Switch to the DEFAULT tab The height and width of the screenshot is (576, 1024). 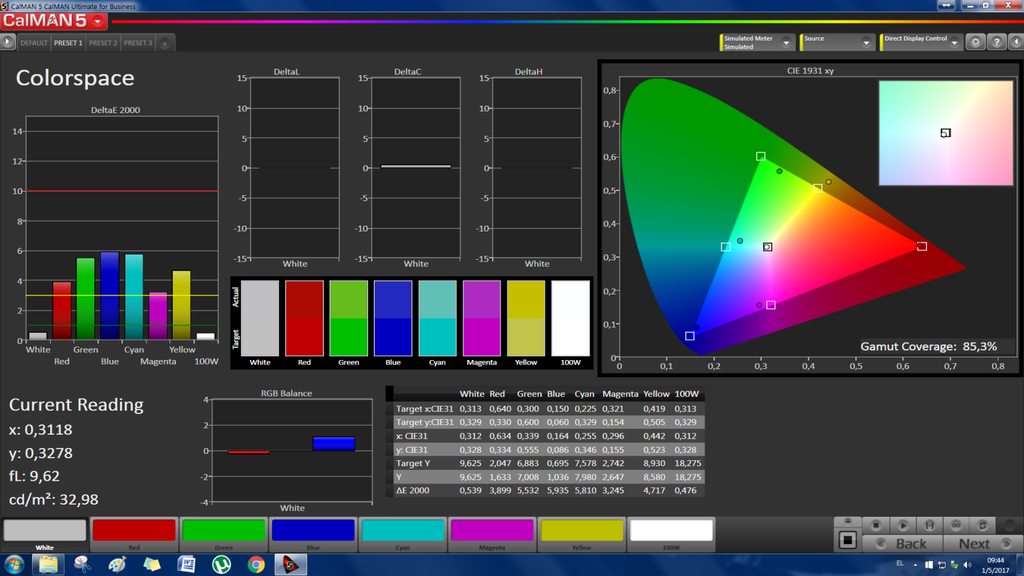tap(34, 43)
